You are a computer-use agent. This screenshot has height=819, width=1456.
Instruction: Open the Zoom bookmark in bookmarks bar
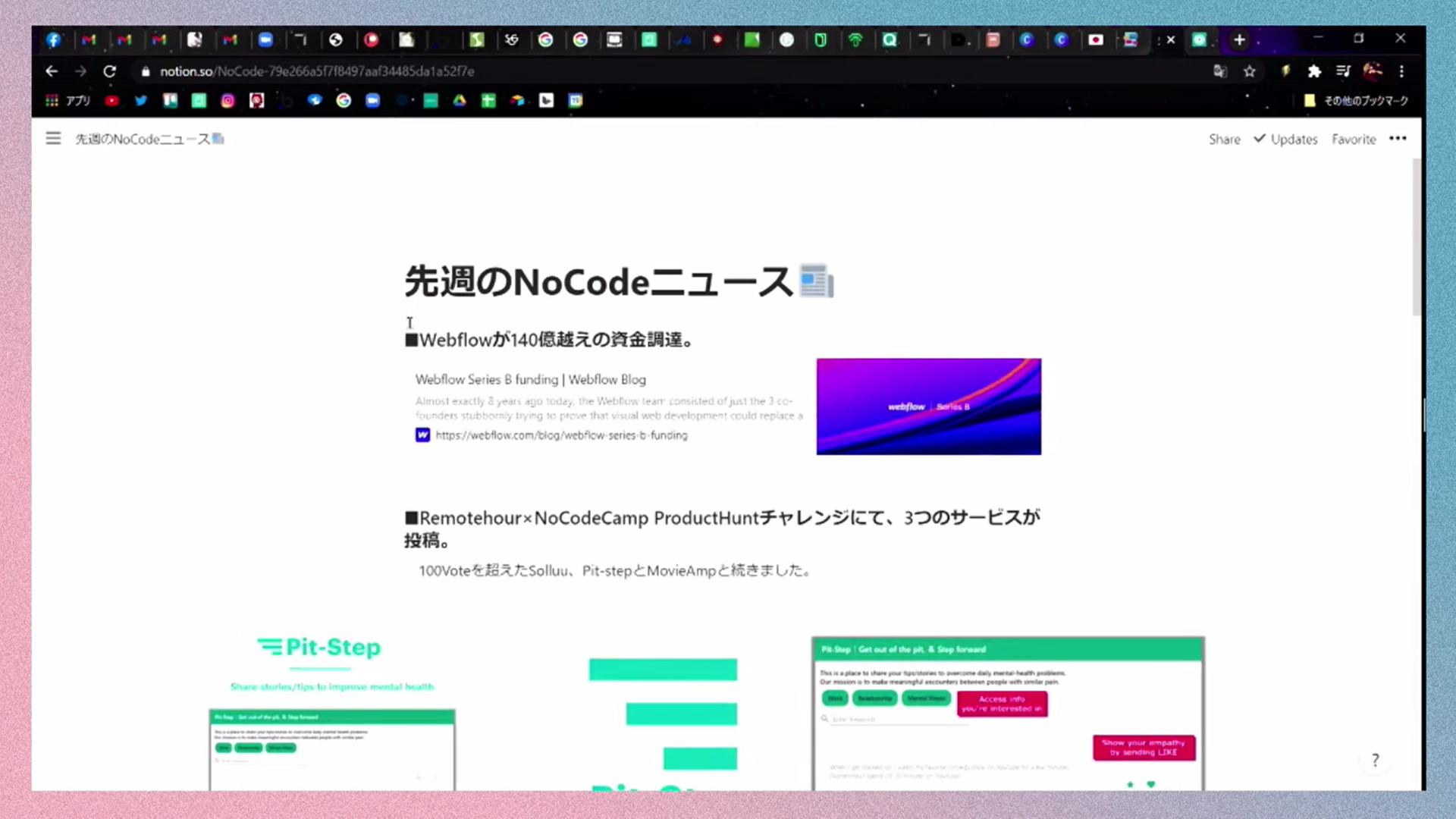(x=372, y=101)
